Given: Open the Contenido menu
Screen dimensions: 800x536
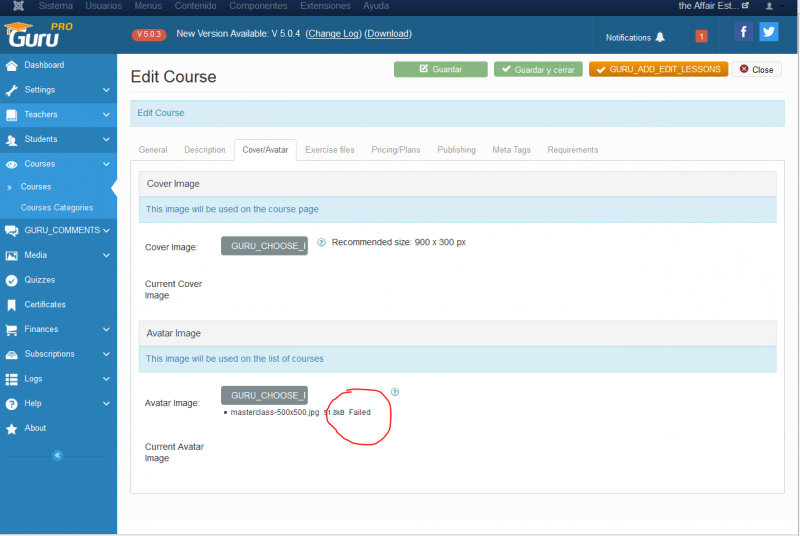Looking at the screenshot, I should tap(195, 6).
